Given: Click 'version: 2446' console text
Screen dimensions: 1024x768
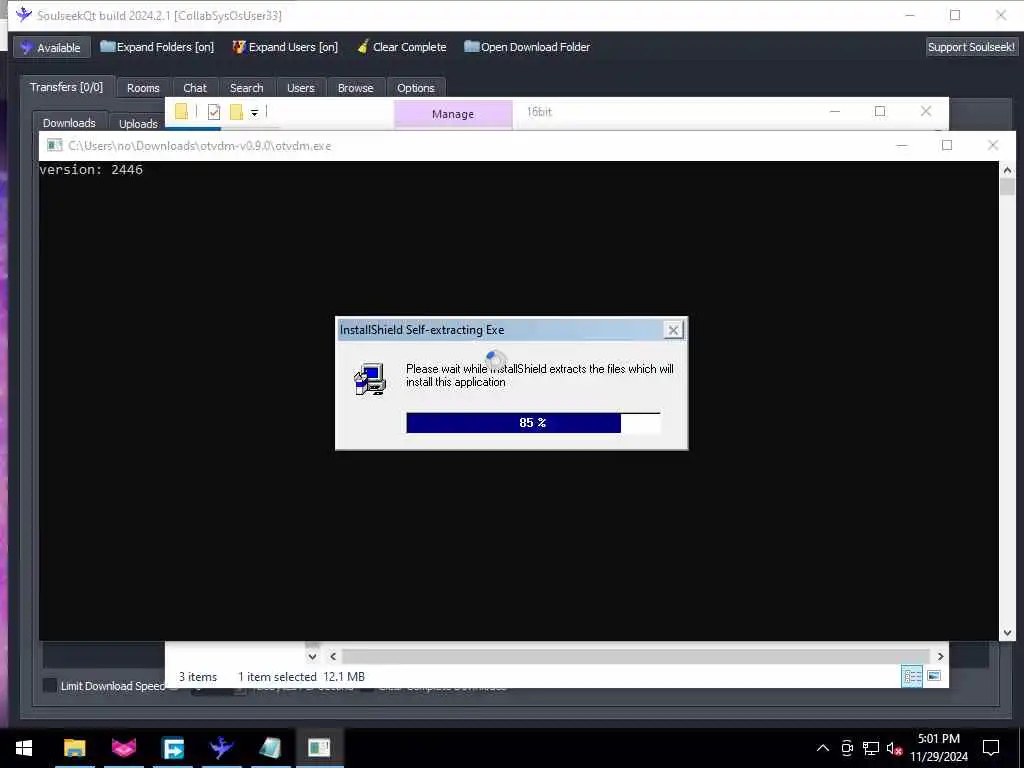Looking at the screenshot, I should (x=91, y=169).
